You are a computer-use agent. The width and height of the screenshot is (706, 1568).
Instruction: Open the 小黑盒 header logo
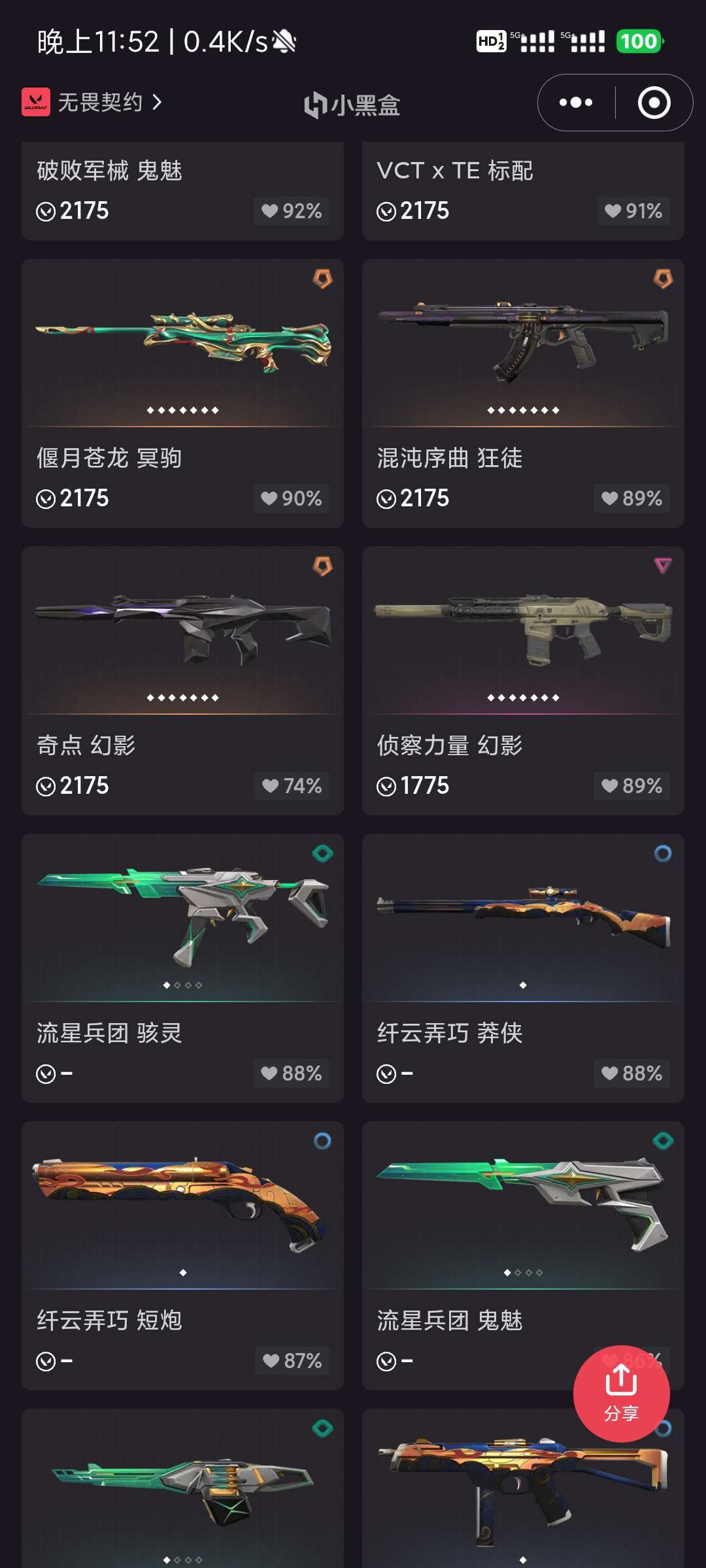tap(352, 105)
